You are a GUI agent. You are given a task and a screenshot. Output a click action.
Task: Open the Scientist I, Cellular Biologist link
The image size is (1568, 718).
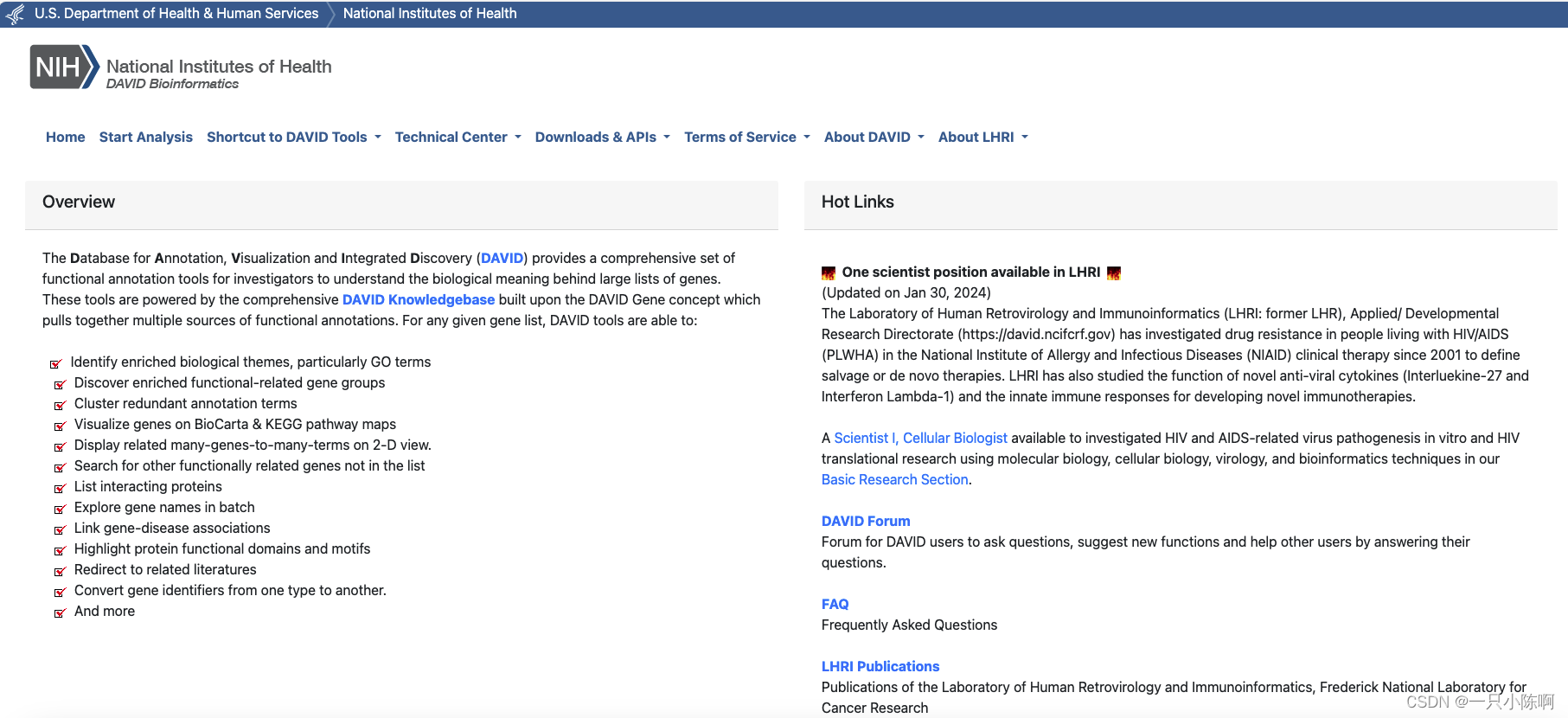[921, 438]
